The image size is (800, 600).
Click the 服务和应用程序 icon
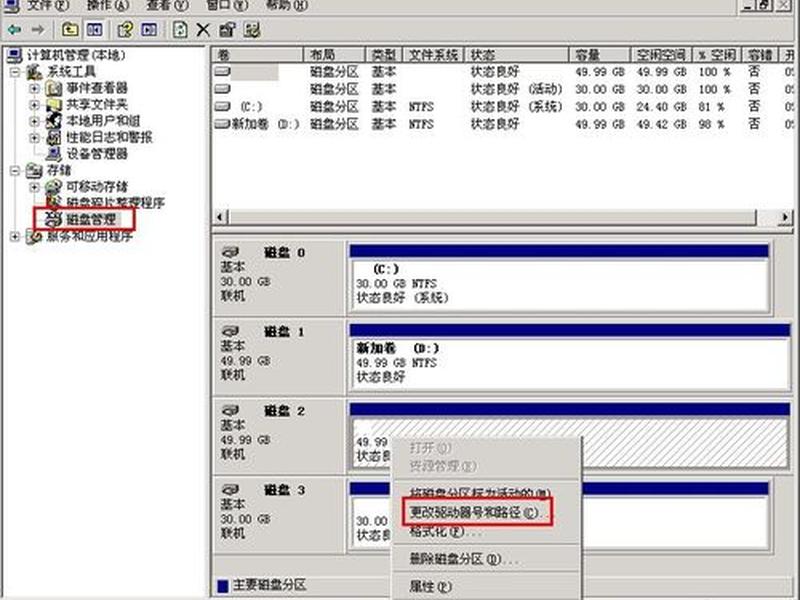point(35,236)
